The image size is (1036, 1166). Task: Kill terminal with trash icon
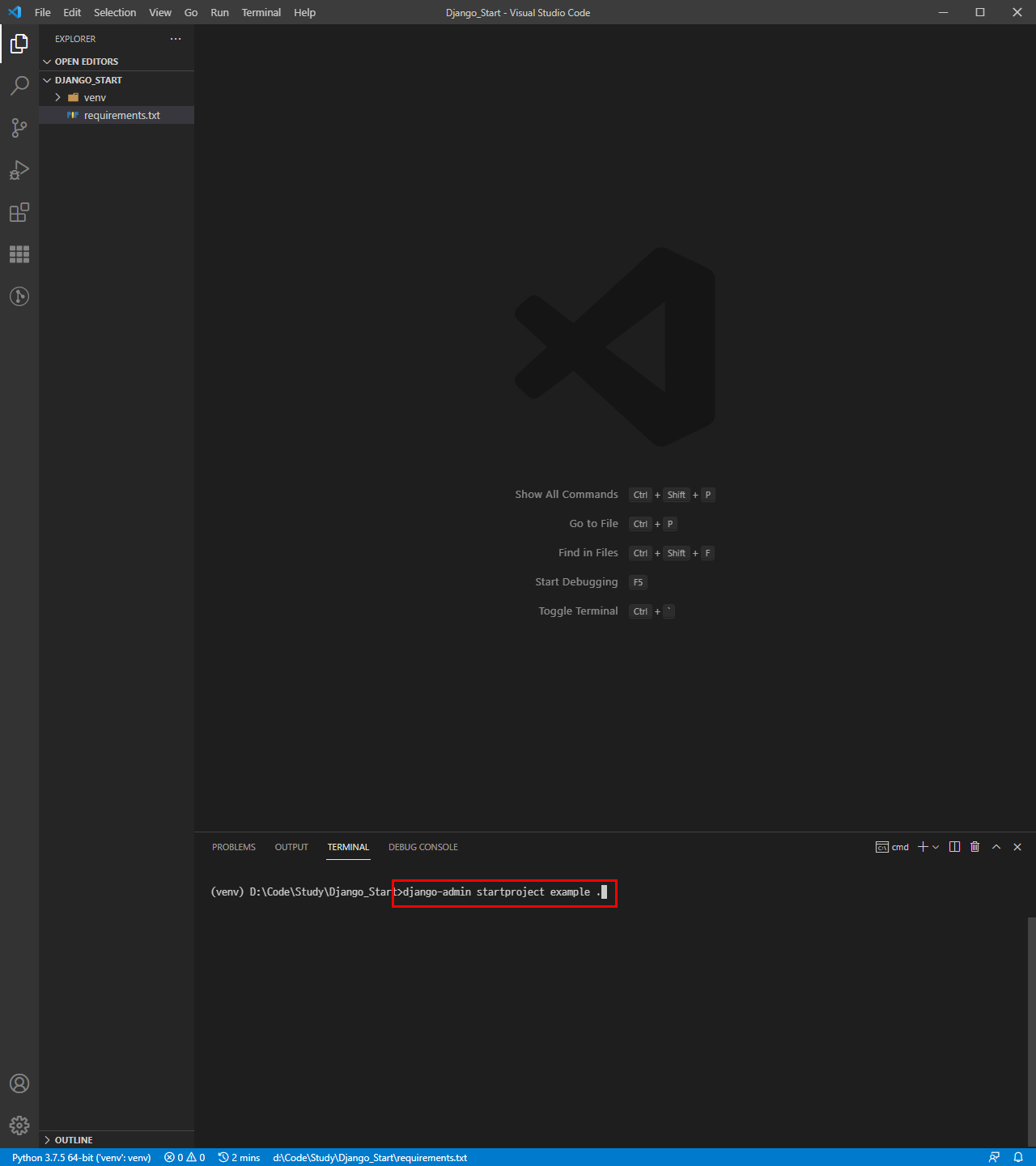coord(975,847)
